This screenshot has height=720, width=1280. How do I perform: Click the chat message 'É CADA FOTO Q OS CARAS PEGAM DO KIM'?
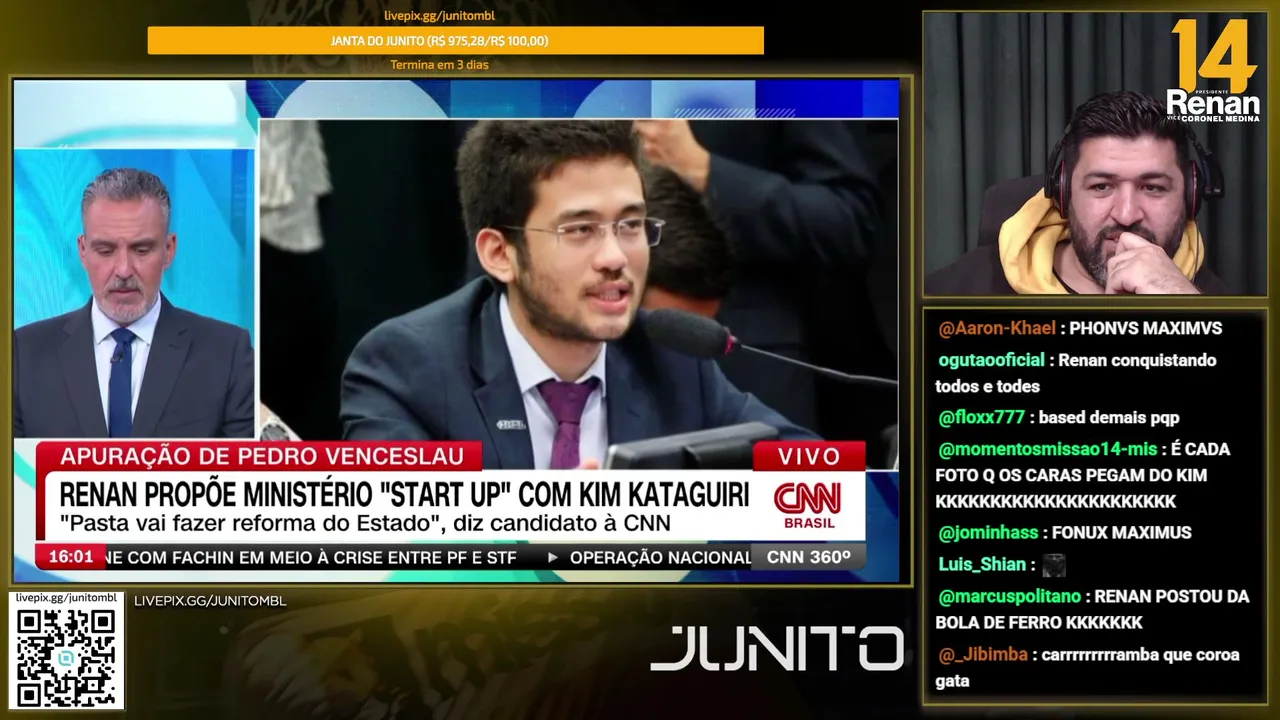tap(1083, 475)
